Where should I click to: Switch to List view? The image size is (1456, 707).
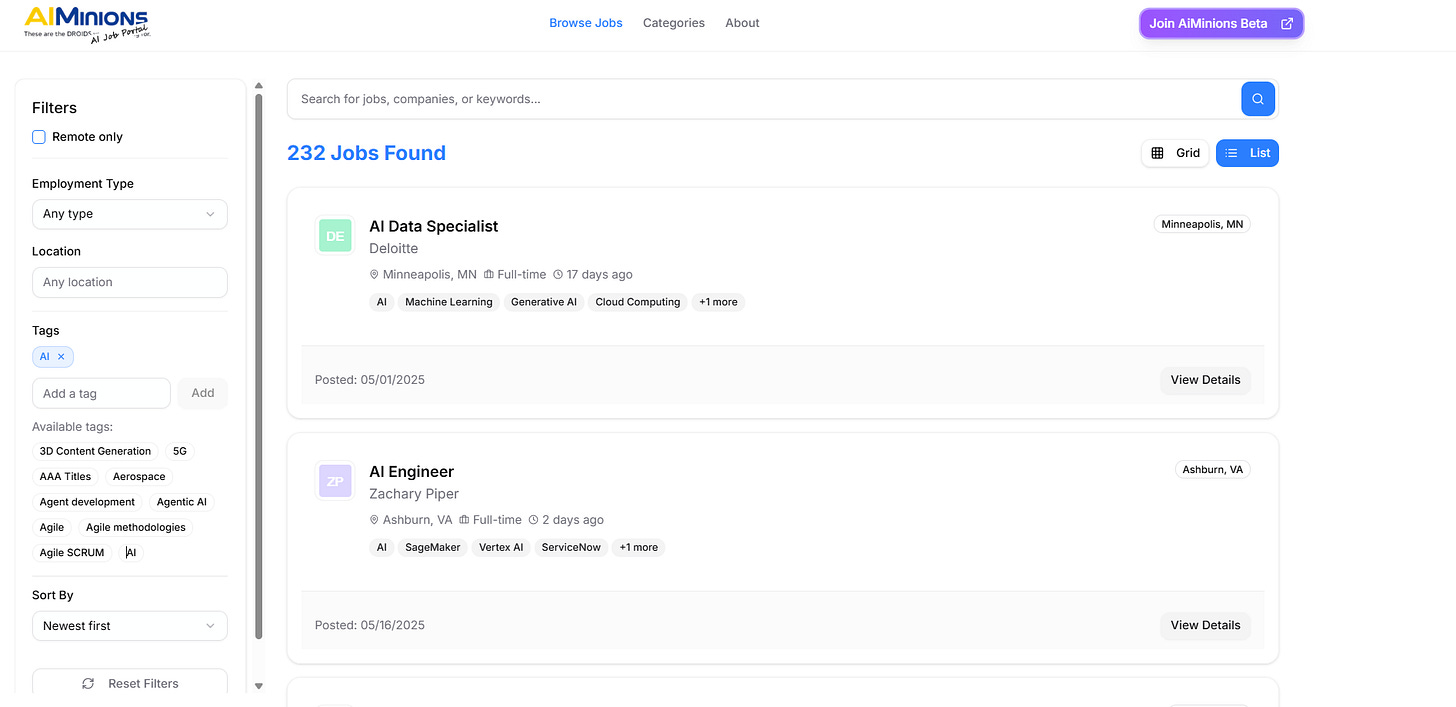coord(1247,153)
